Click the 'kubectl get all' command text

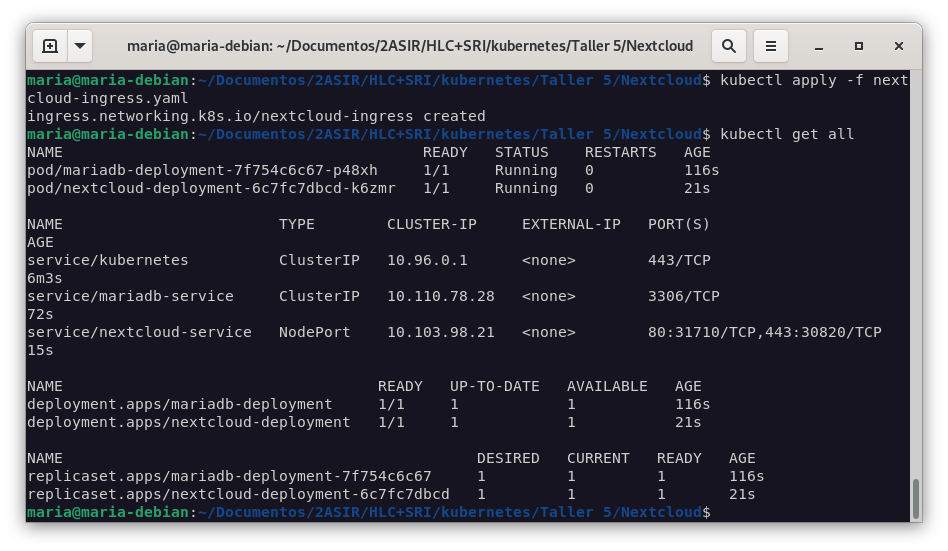coord(787,135)
